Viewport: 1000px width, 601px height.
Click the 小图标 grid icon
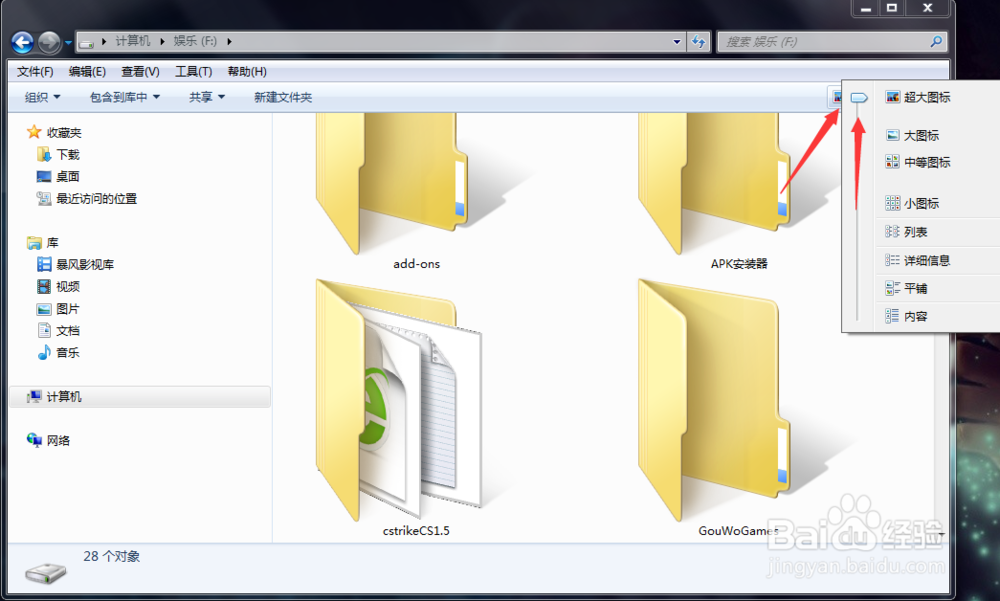point(892,204)
